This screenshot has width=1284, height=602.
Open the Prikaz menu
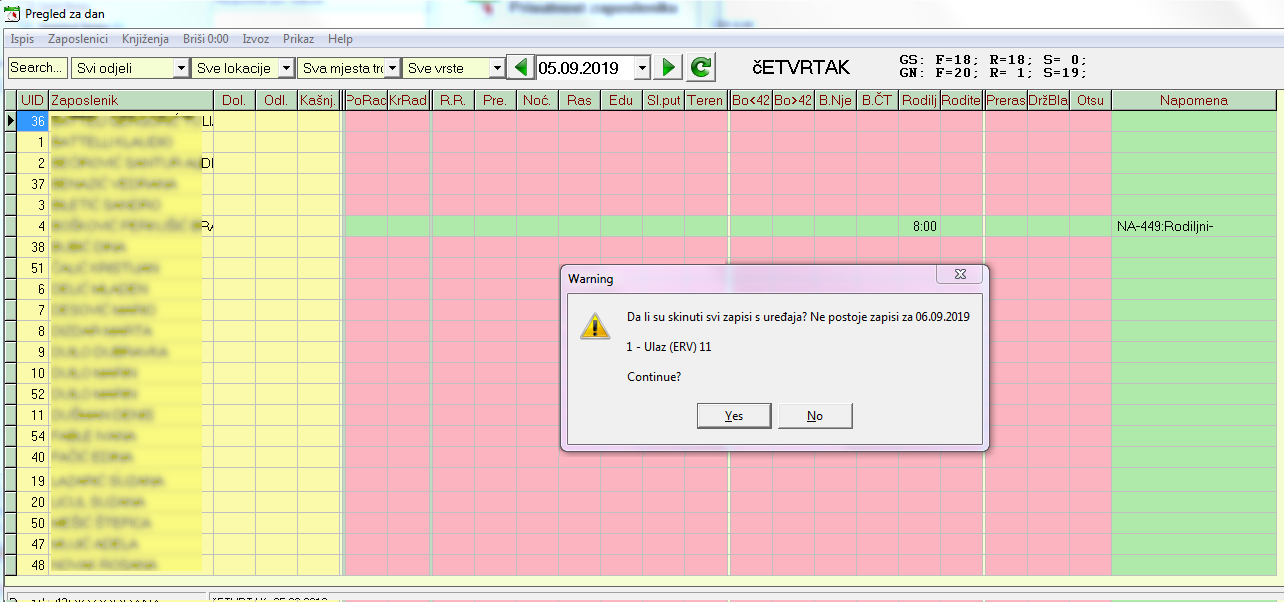coord(298,39)
